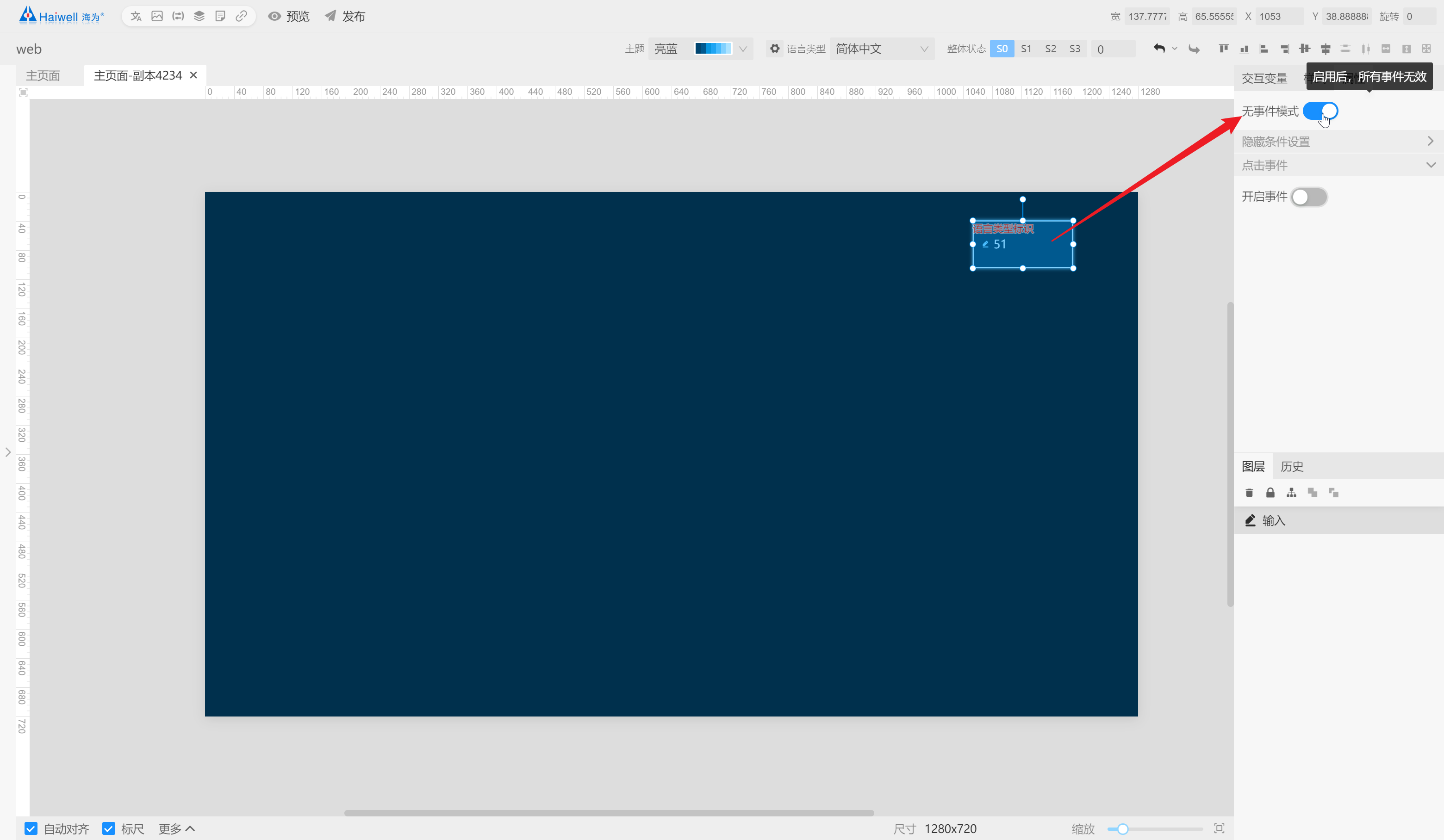This screenshot has width=1444, height=840.
Task: Switch to the 主页面 tab
Action: tap(43, 75)
